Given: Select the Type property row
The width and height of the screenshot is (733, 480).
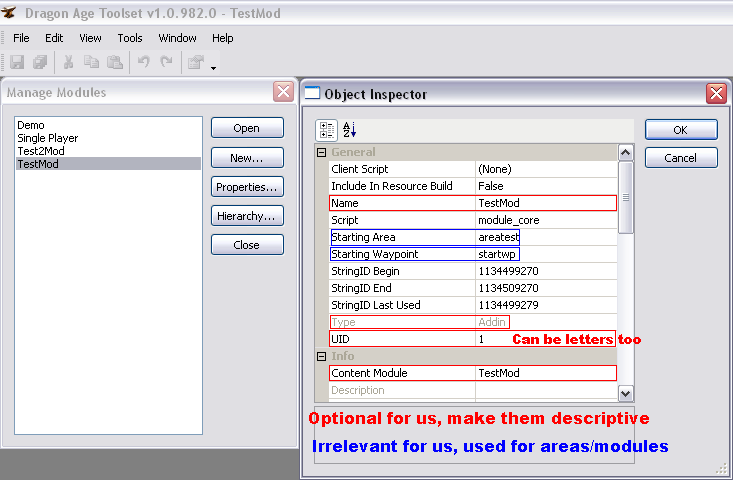Looking at the screenshot, I should coord(473,322).
